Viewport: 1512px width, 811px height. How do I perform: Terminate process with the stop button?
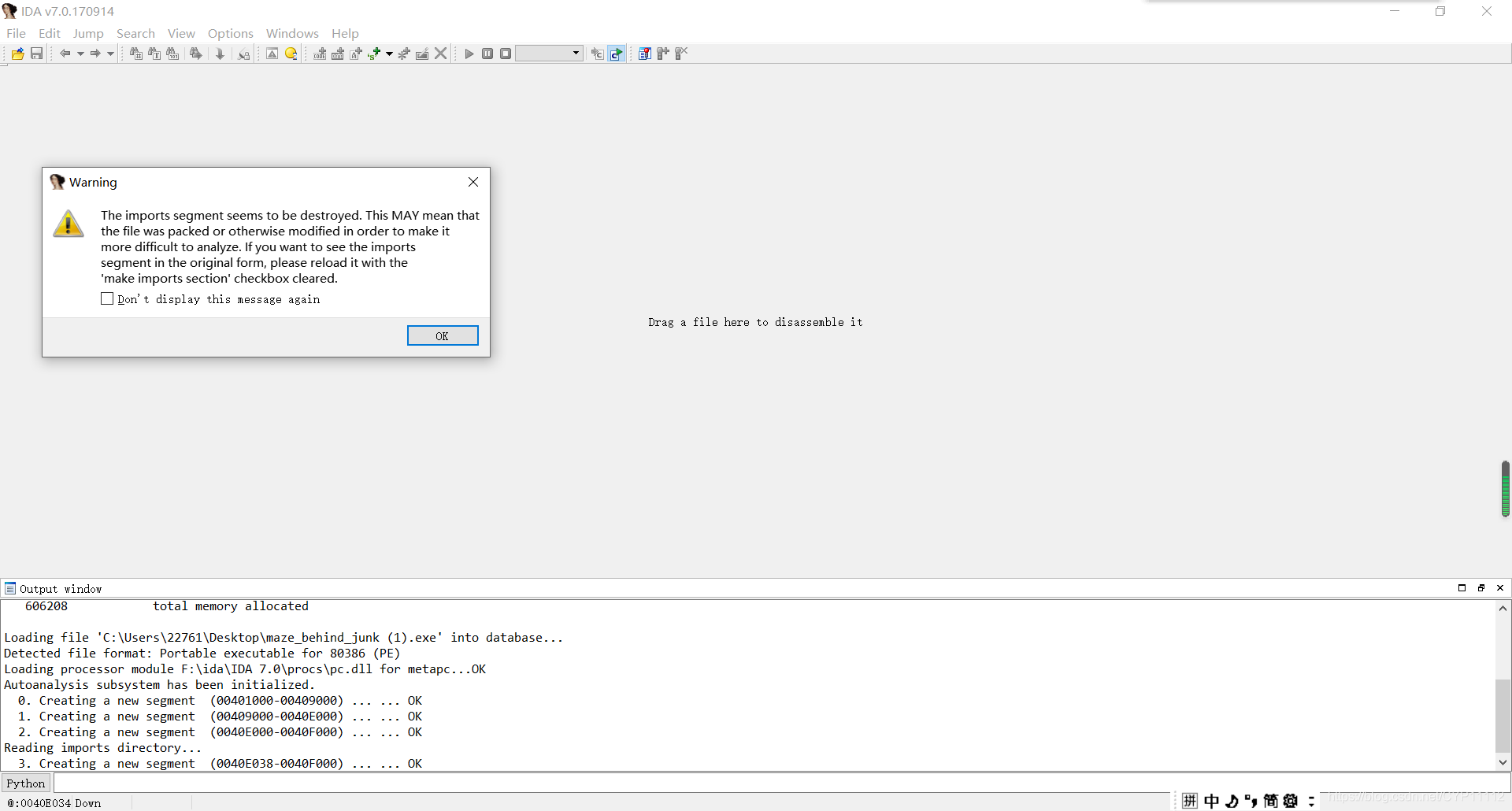[x=506, y=54]
